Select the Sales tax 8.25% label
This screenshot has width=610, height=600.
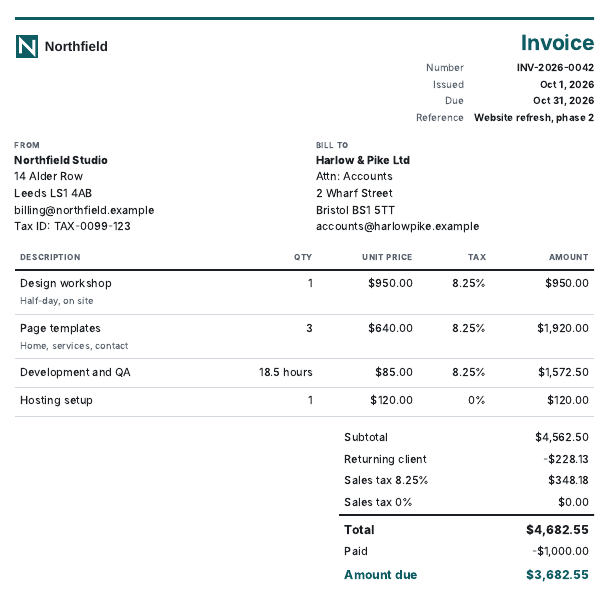[386, 480]
